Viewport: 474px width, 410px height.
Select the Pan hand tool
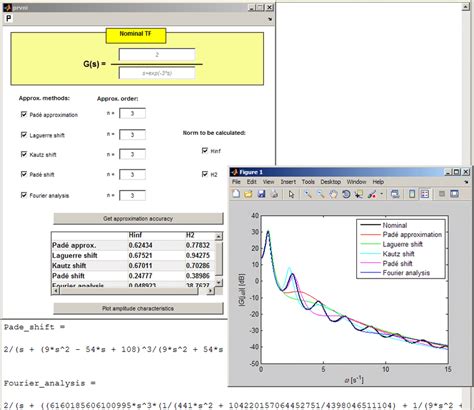point(333,194)
